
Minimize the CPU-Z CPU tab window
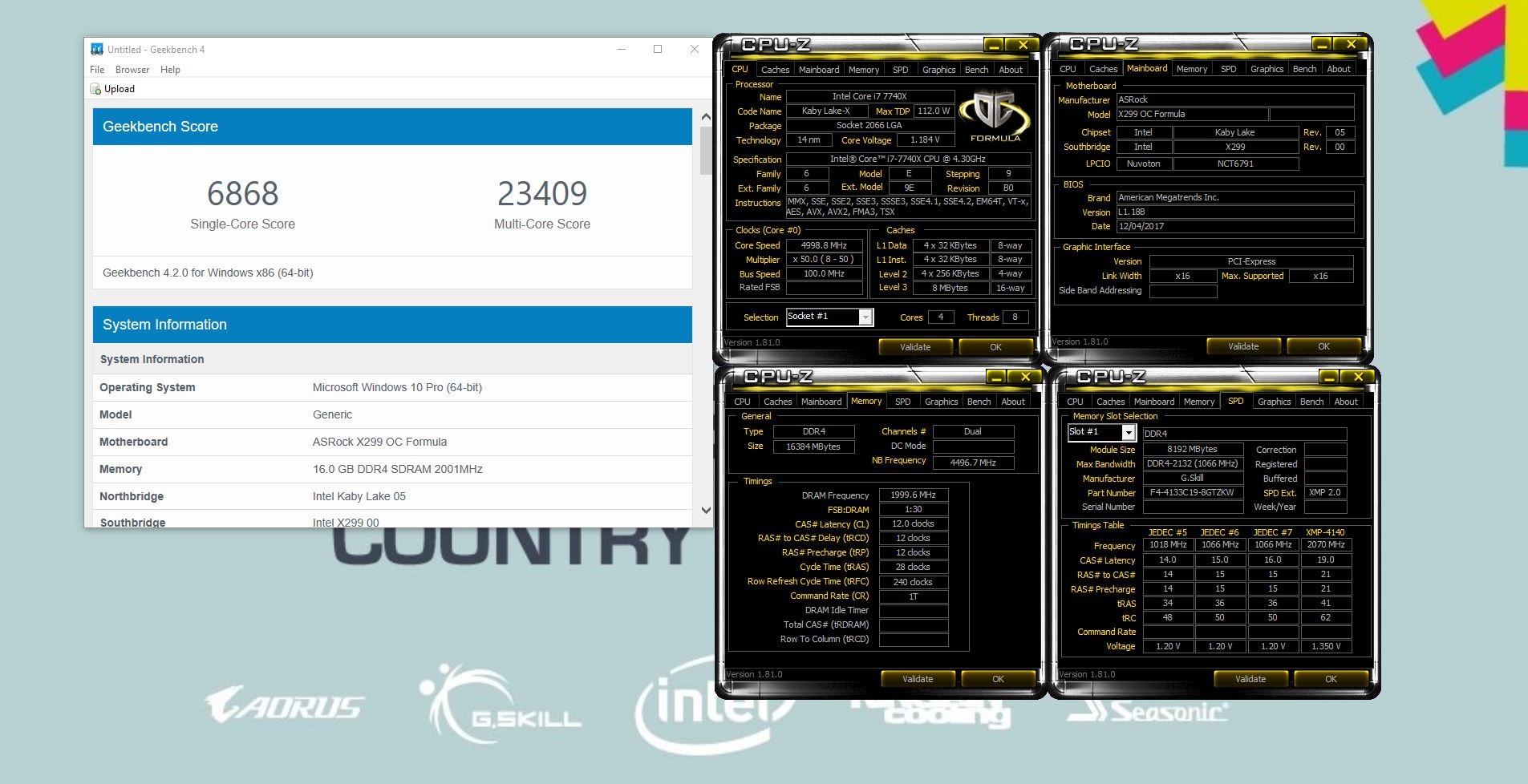(994, 45)
